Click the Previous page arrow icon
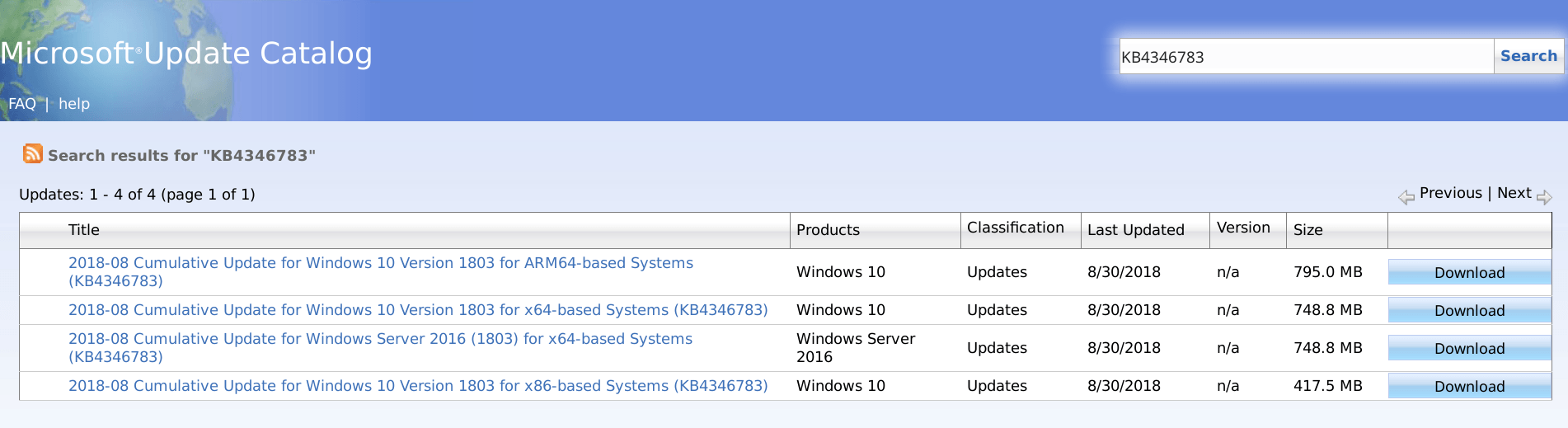The width and height of the screenshot is (1568, 428). (x=1406, y=197)
